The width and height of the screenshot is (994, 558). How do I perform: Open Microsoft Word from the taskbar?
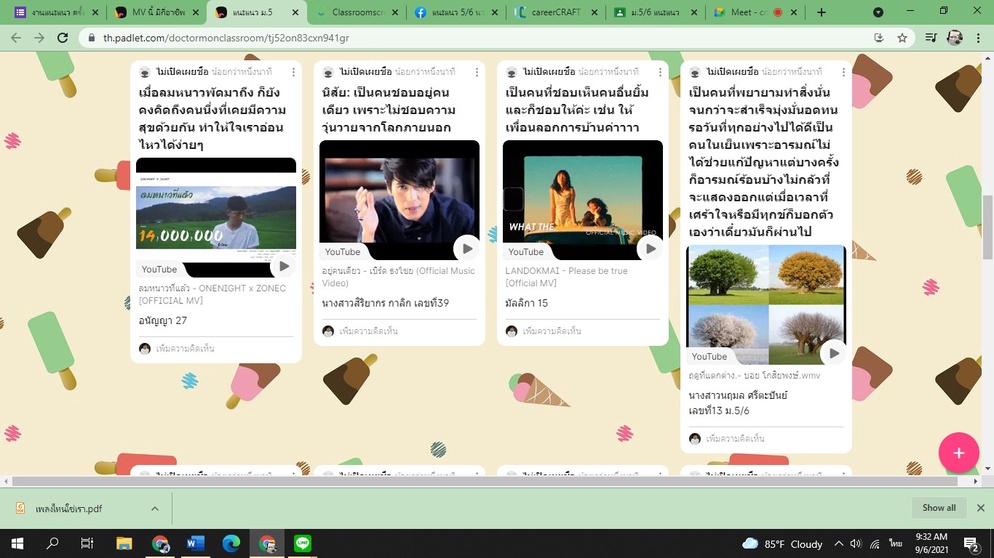pyautogui.click(x=195, y=543)
